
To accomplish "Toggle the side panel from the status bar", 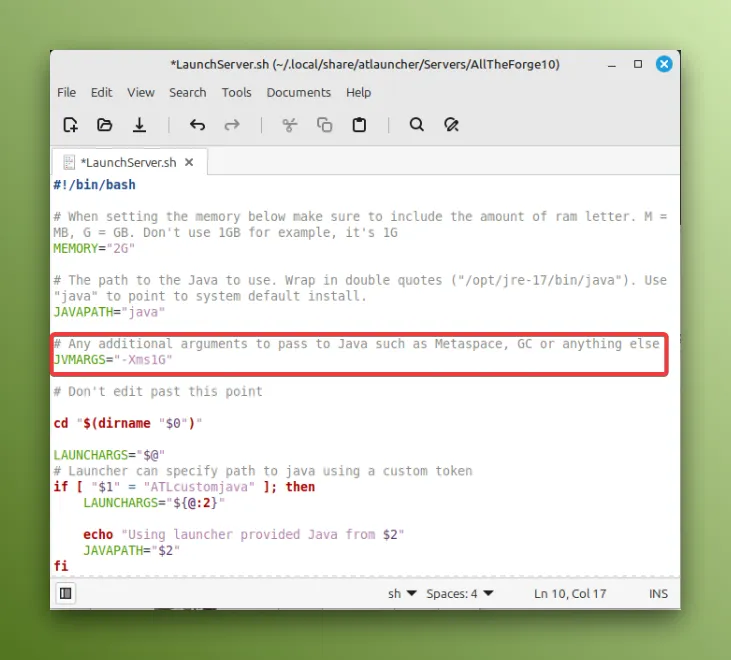I will (66, 593).
